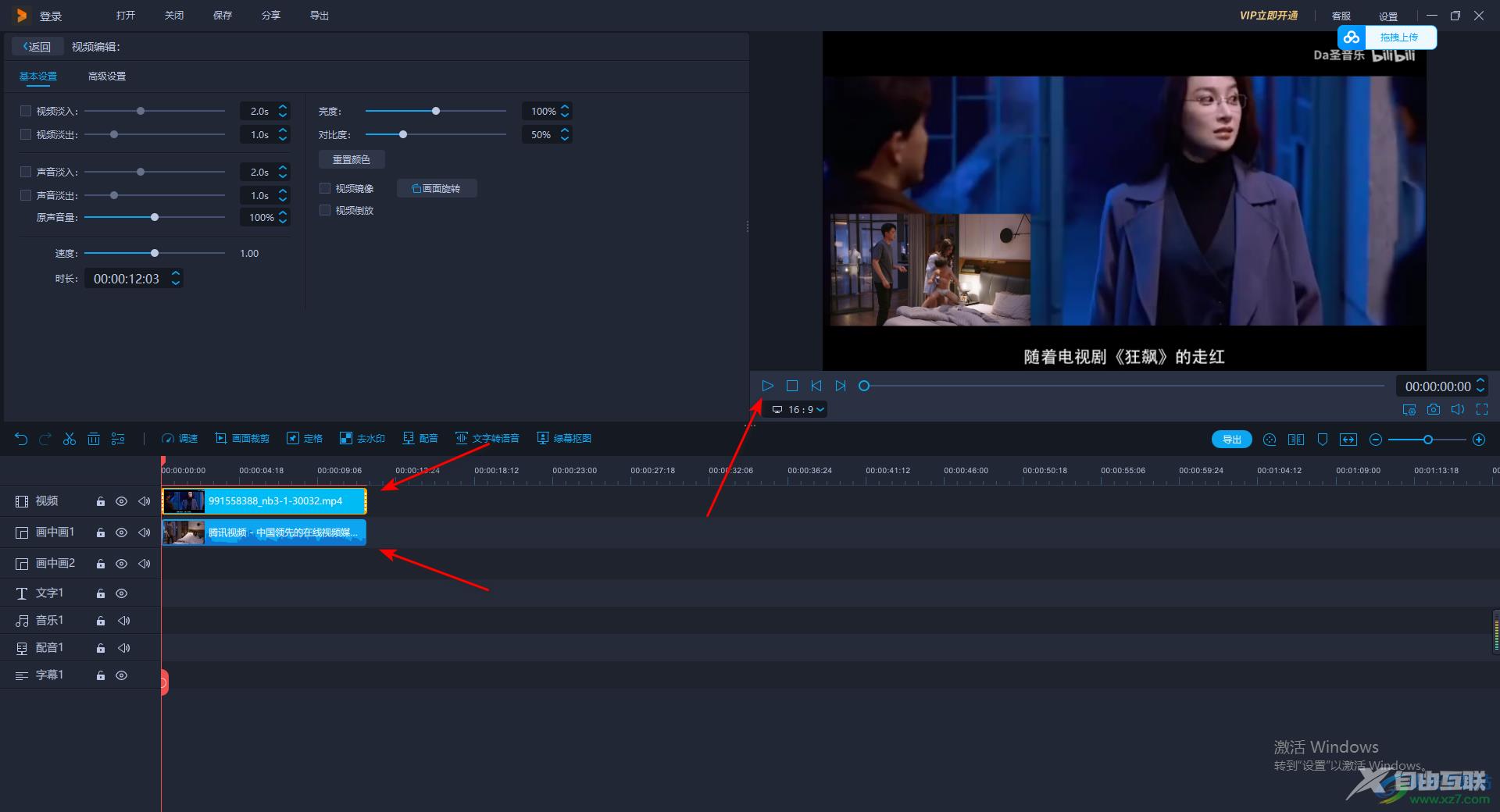The image size is (1500, 812).
Task: Select the scissors split tool
Action: (70, 439)
